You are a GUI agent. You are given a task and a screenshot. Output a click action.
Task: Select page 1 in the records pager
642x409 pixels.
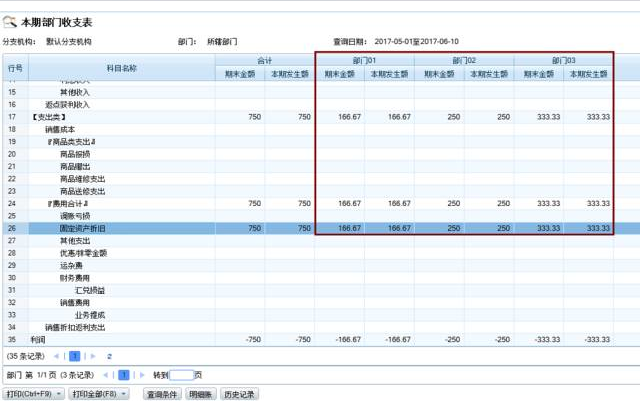tap(75, 356)
